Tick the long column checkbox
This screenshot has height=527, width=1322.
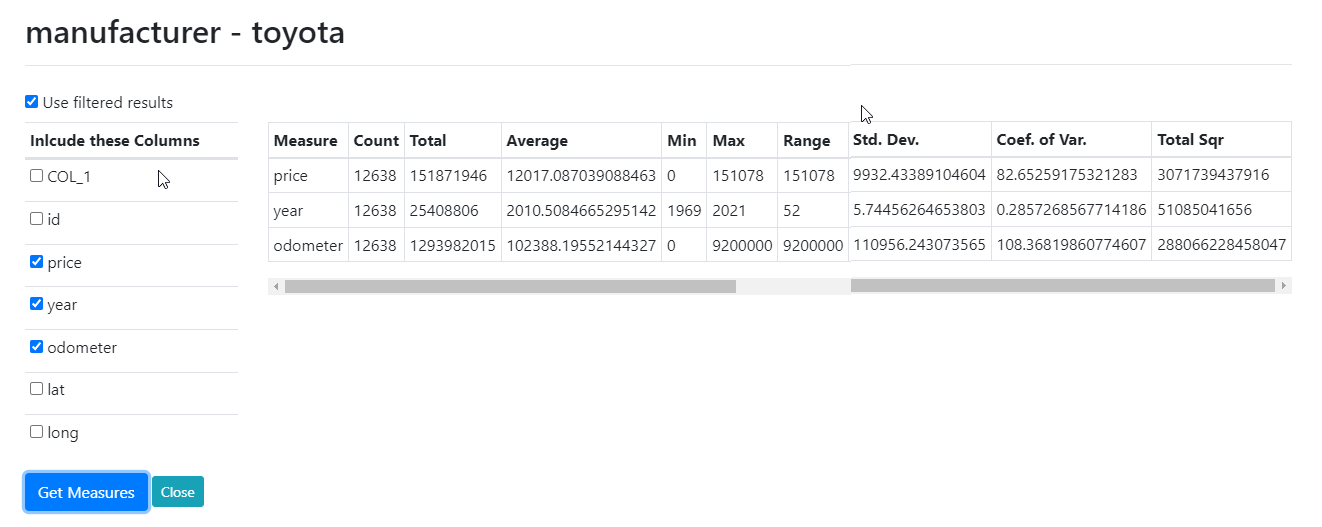[x=37, y=432]
